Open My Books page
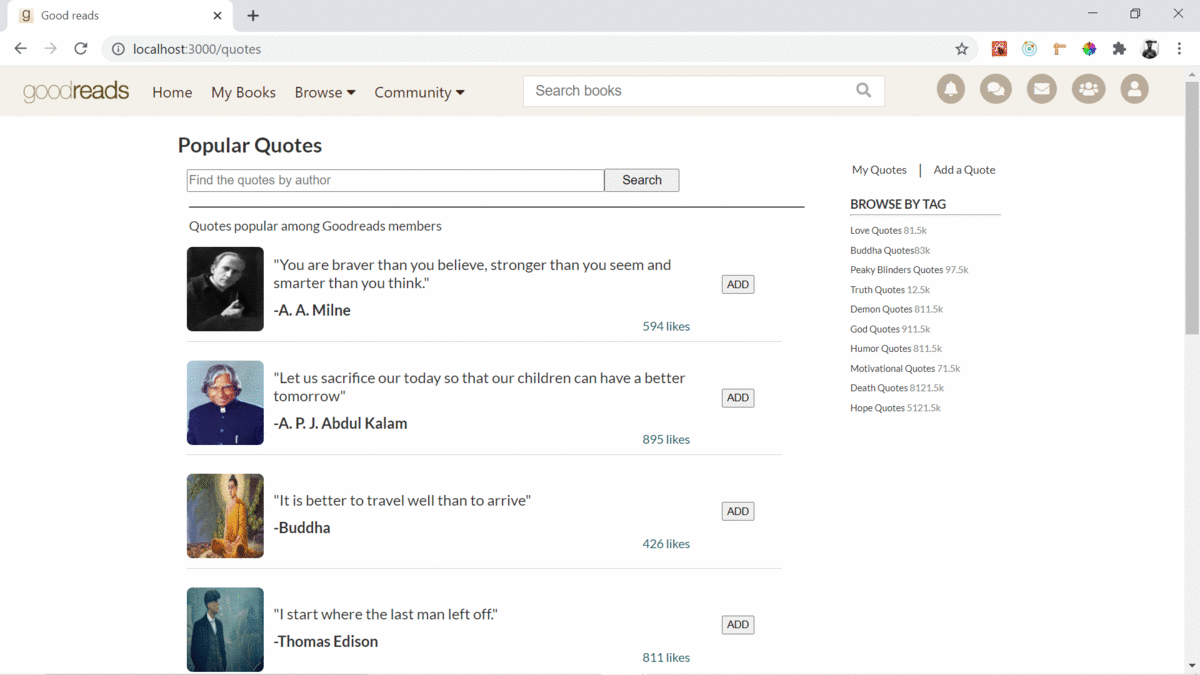This screenshot has width=1200, height=675. click(x=243, y=92)
